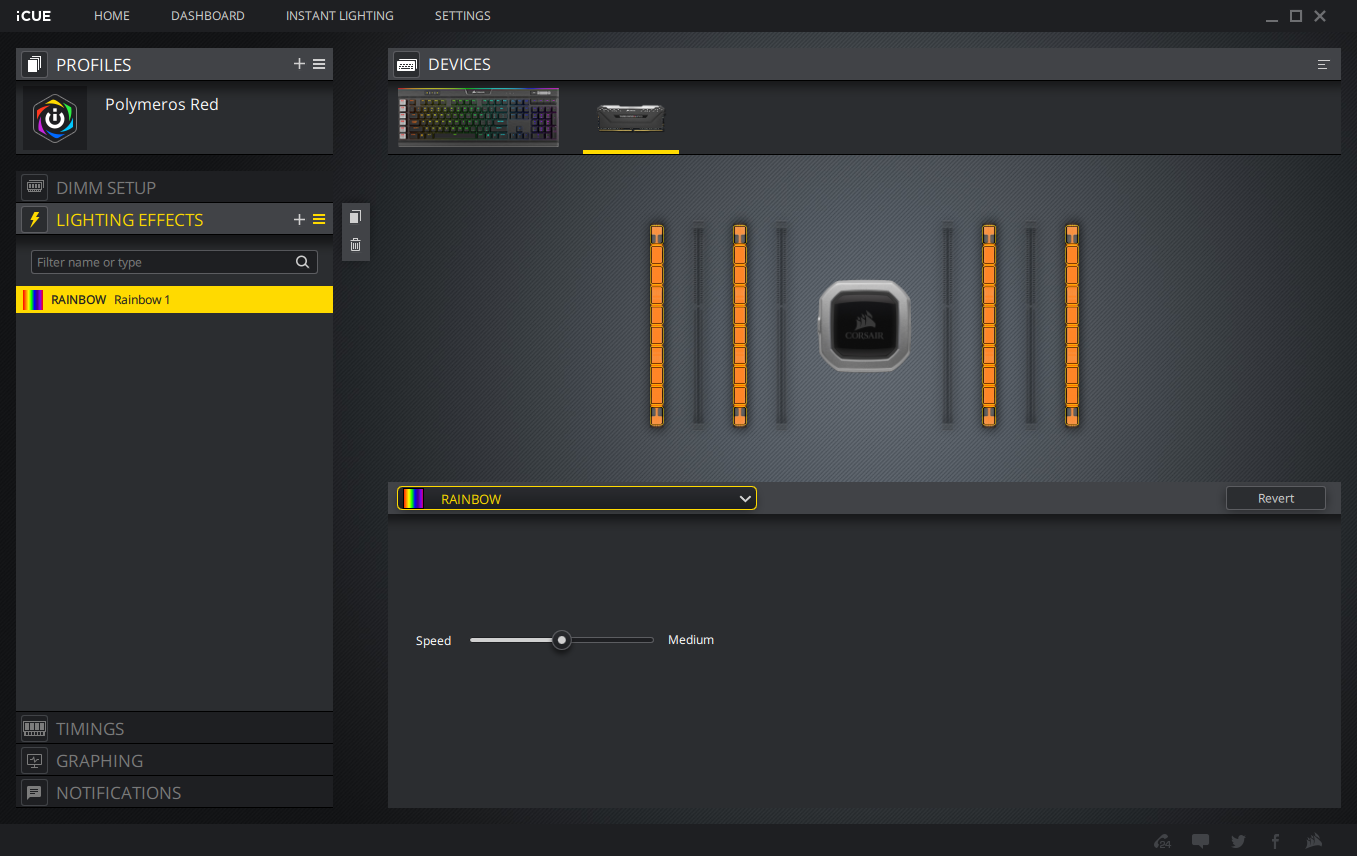Select the leftmost lit RAM stick
The width and height of the screenshot is (1357, 856).
pyautogui.click(x=657, y=326)
